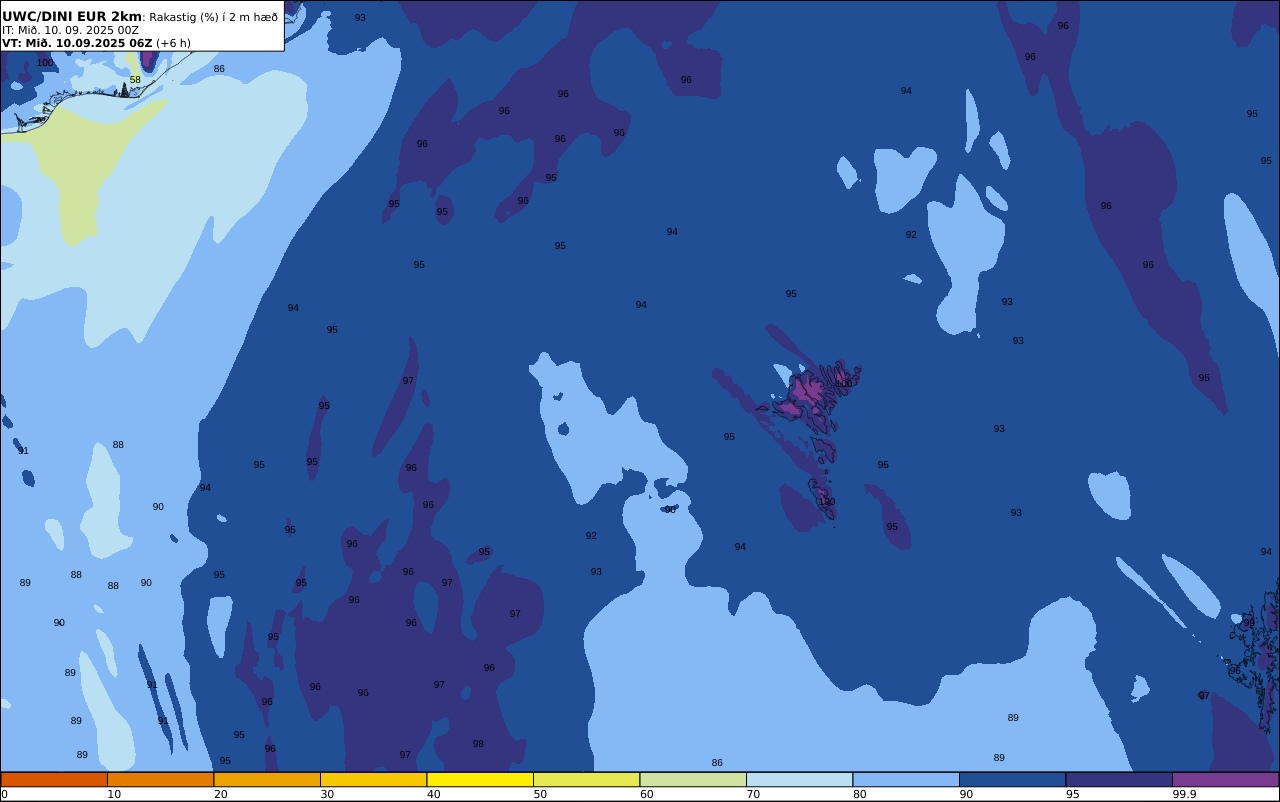Click the dark orange 0–10 legend swatch
1280x802 pixels.
(54, 779)
